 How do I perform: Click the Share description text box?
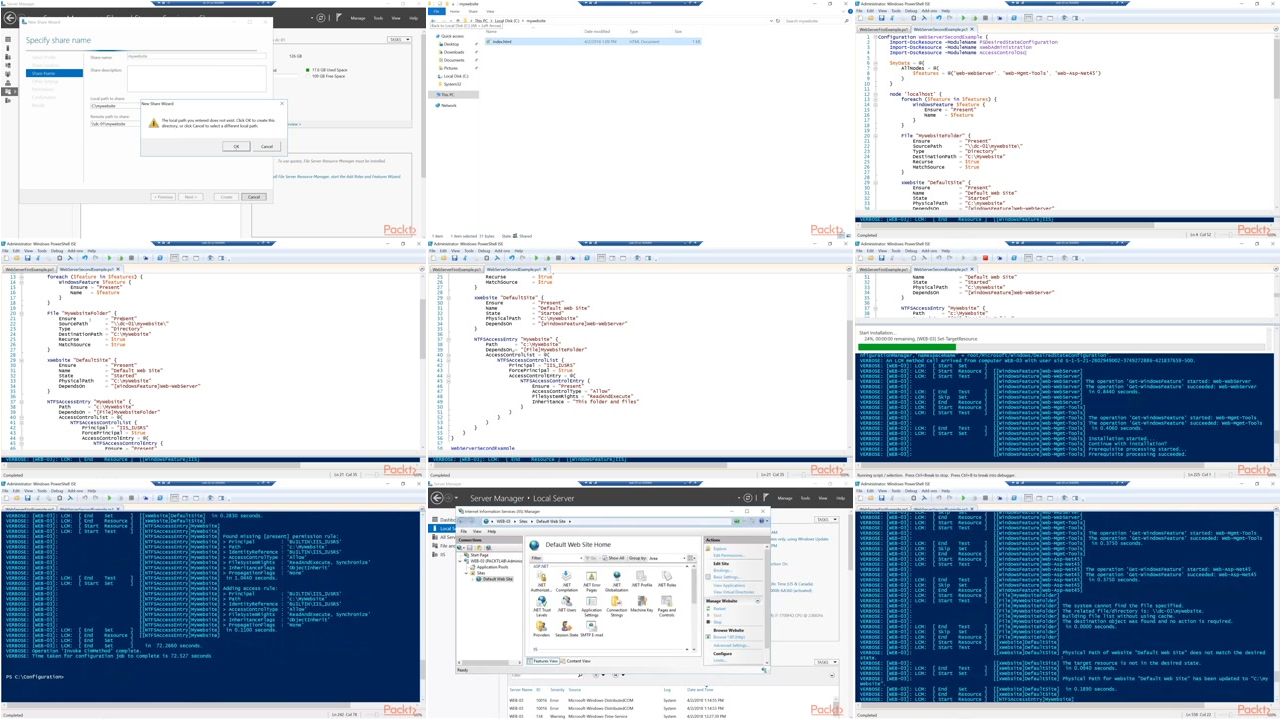[x=197, y=78]
